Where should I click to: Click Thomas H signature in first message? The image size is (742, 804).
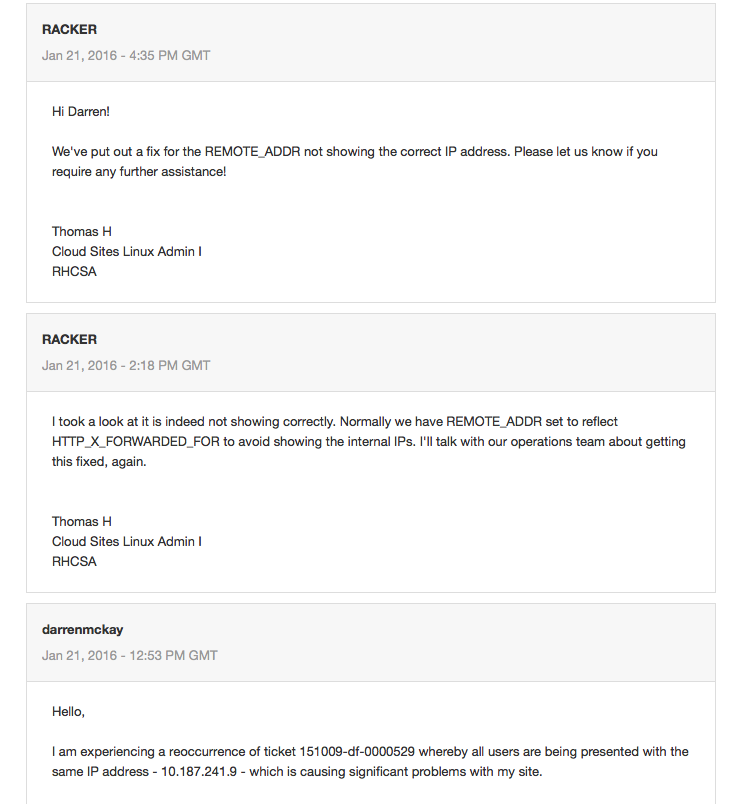(82, 232)
